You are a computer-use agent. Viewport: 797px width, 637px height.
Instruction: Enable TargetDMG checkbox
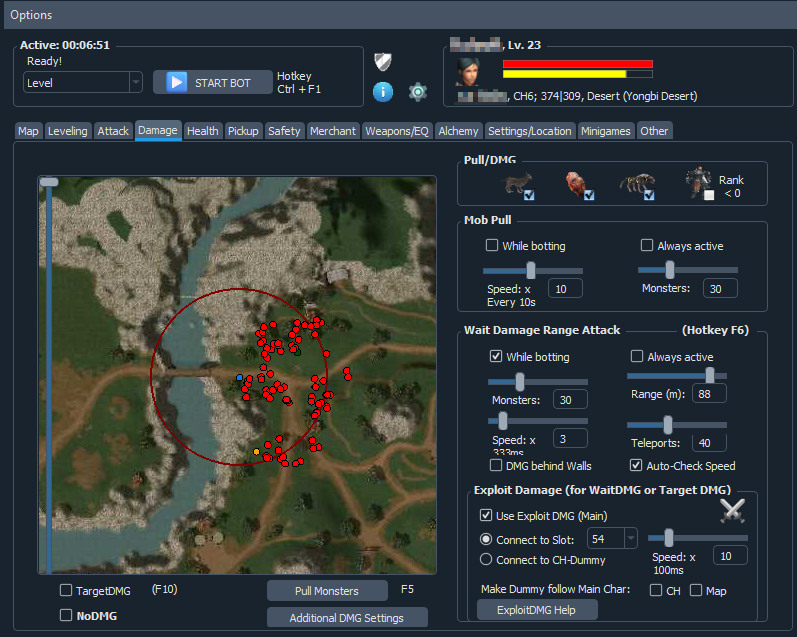(x=66, y=590)
